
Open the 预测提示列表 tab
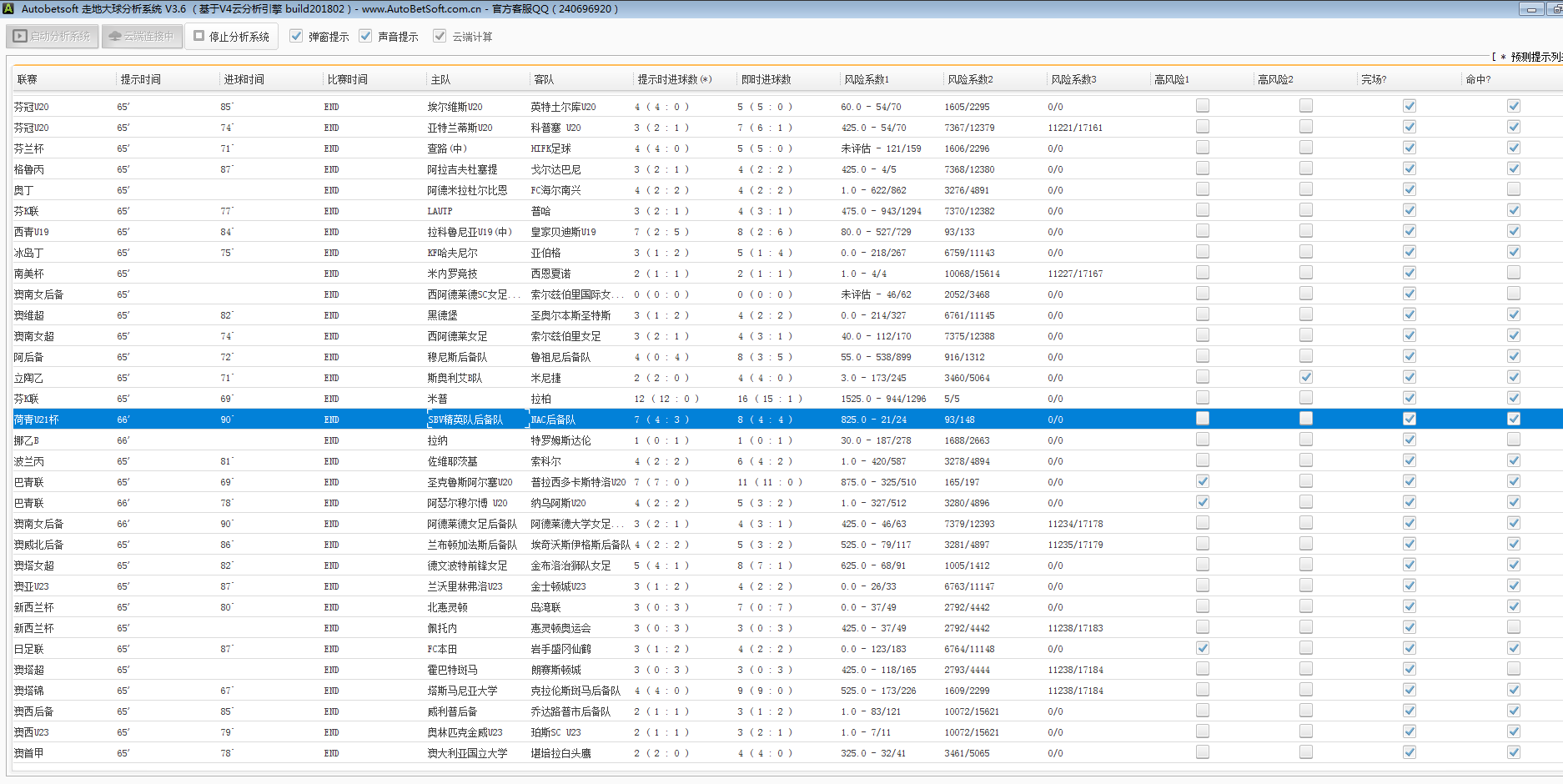(x=1535, y=57)
